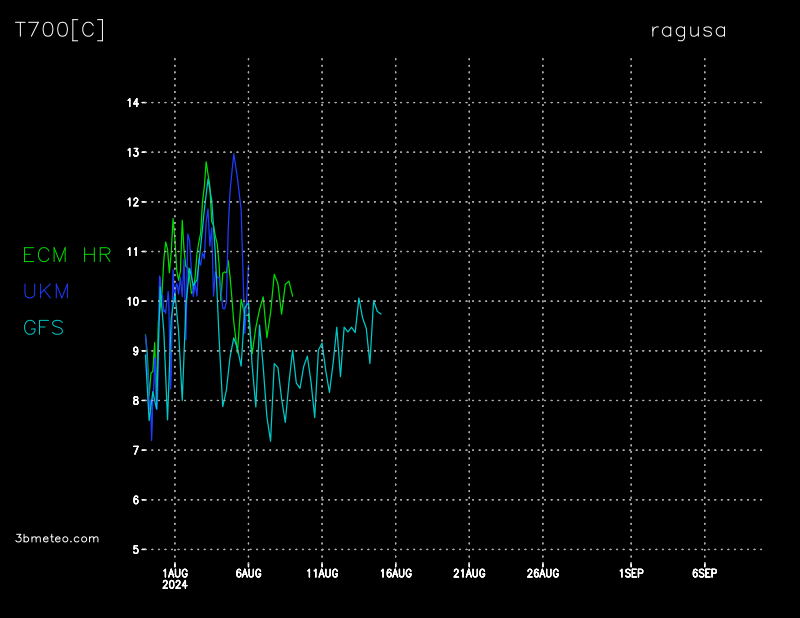Click the 5 value on temperature axis
The image size is (800, 618).
pyautogui.click(x=135, y=550)
